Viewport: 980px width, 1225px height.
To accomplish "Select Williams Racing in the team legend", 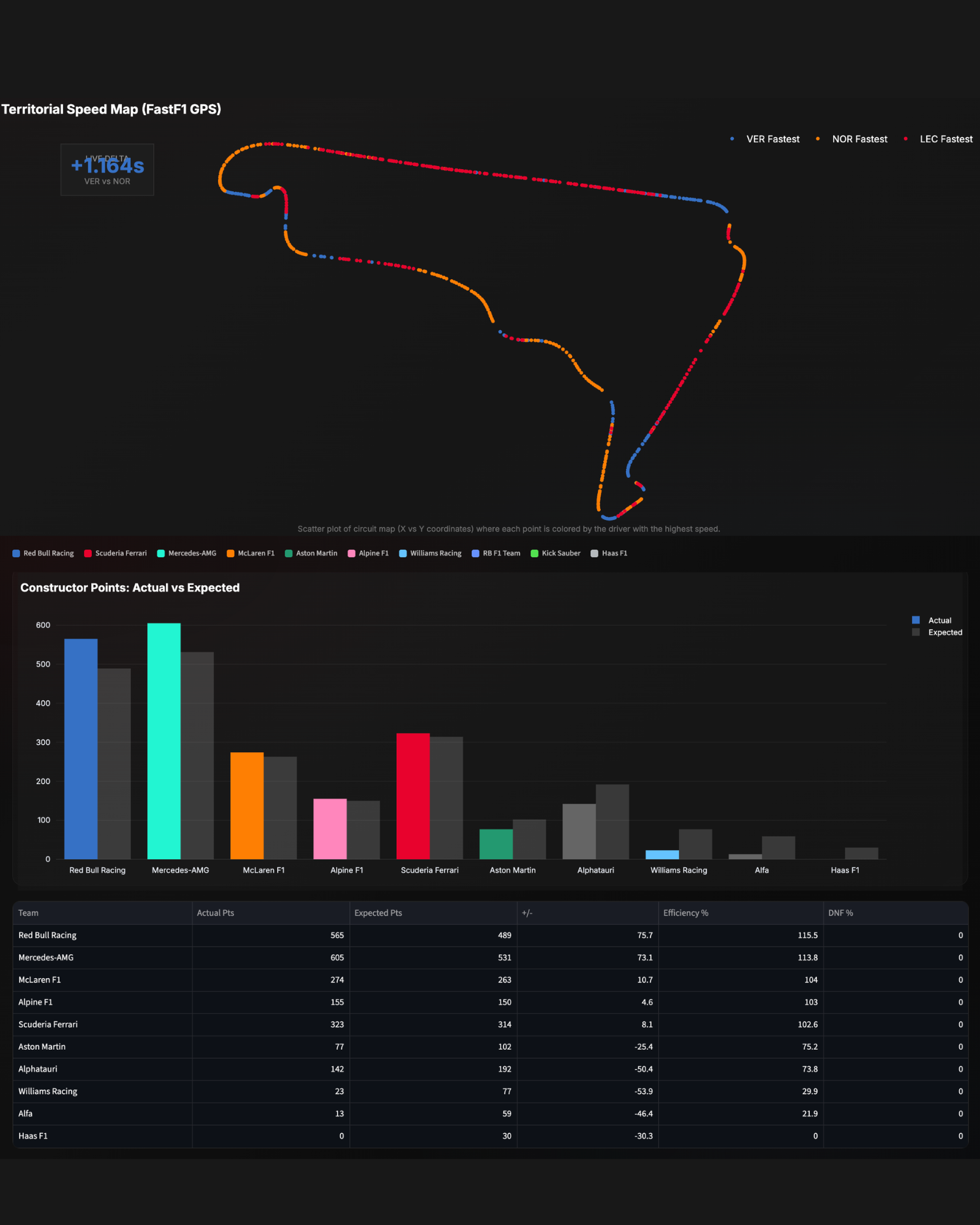I will [x=431, y=553].
